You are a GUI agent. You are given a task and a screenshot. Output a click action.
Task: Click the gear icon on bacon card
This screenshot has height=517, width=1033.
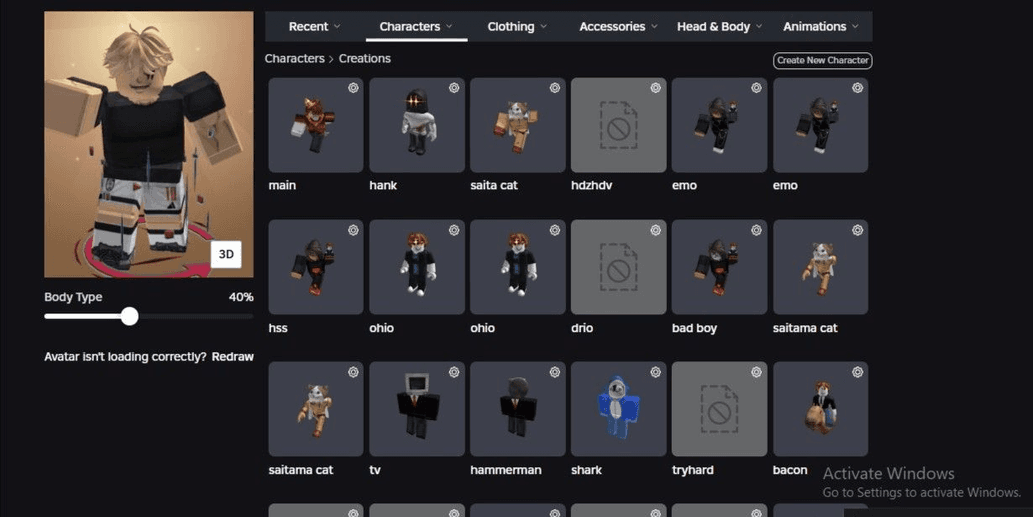click(857, 372)
